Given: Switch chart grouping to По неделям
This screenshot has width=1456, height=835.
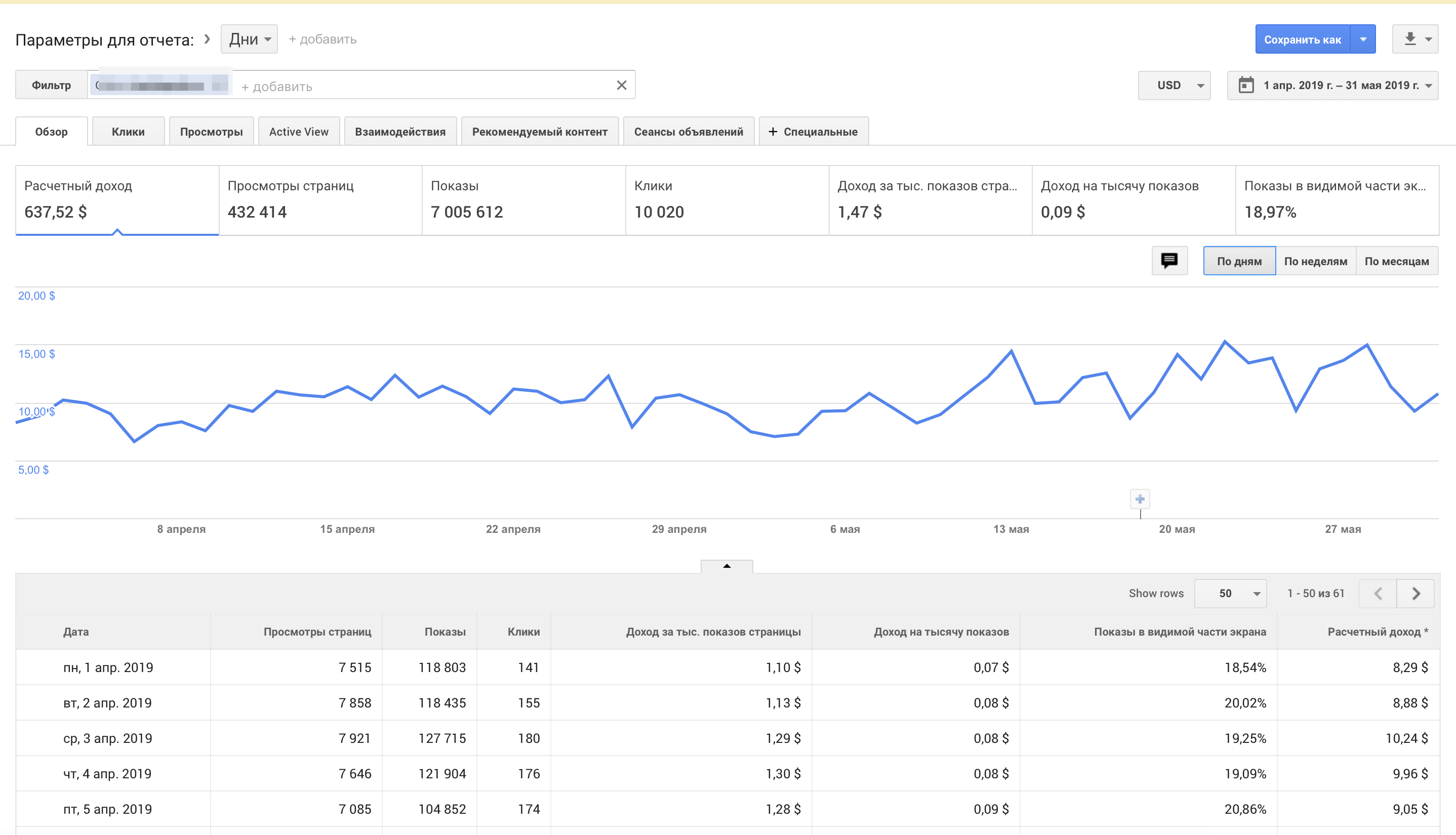Looking at the screenshot, I should click(x=1315, y=262).
